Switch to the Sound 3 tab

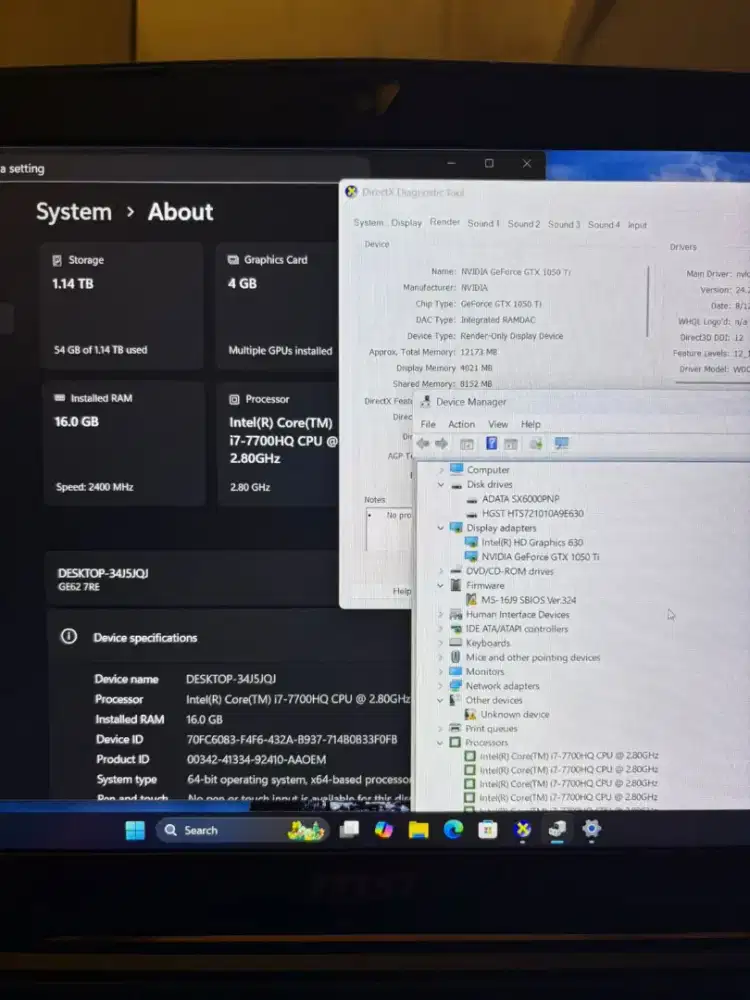(564, 224)
